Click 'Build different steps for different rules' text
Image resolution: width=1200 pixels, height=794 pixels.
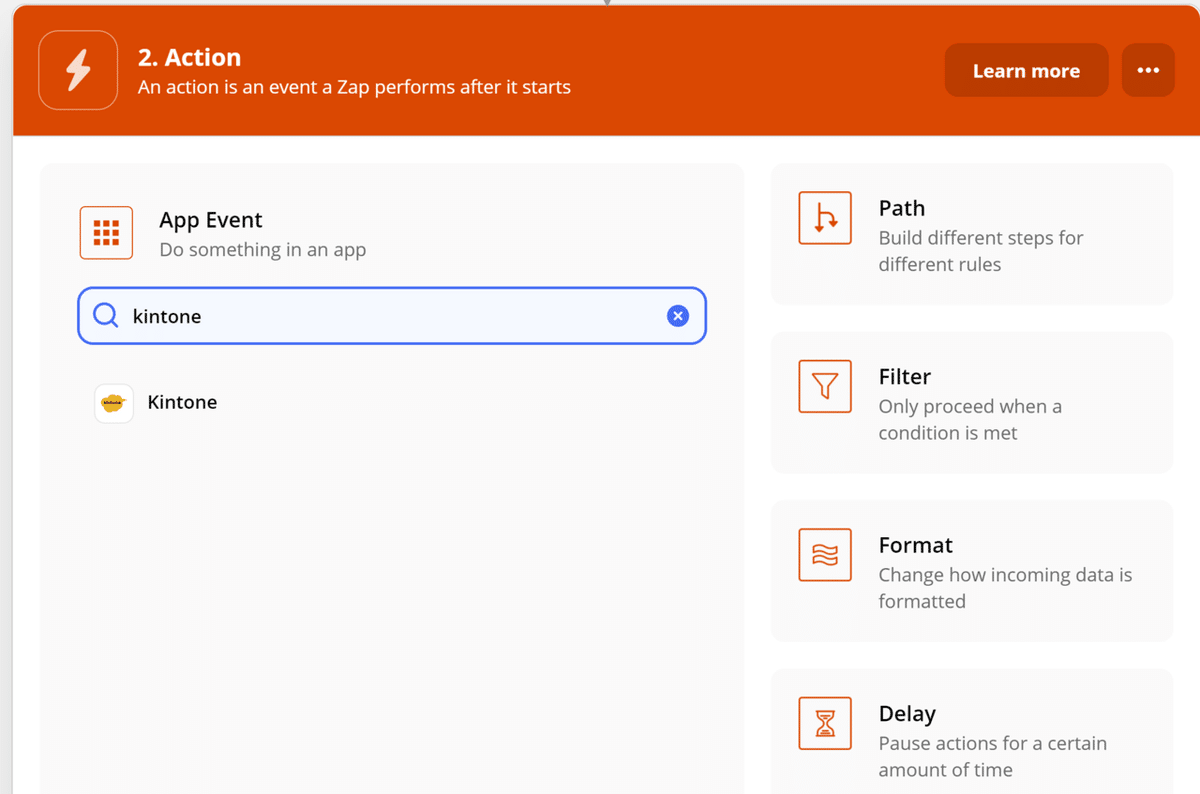(x=981, y=251)
